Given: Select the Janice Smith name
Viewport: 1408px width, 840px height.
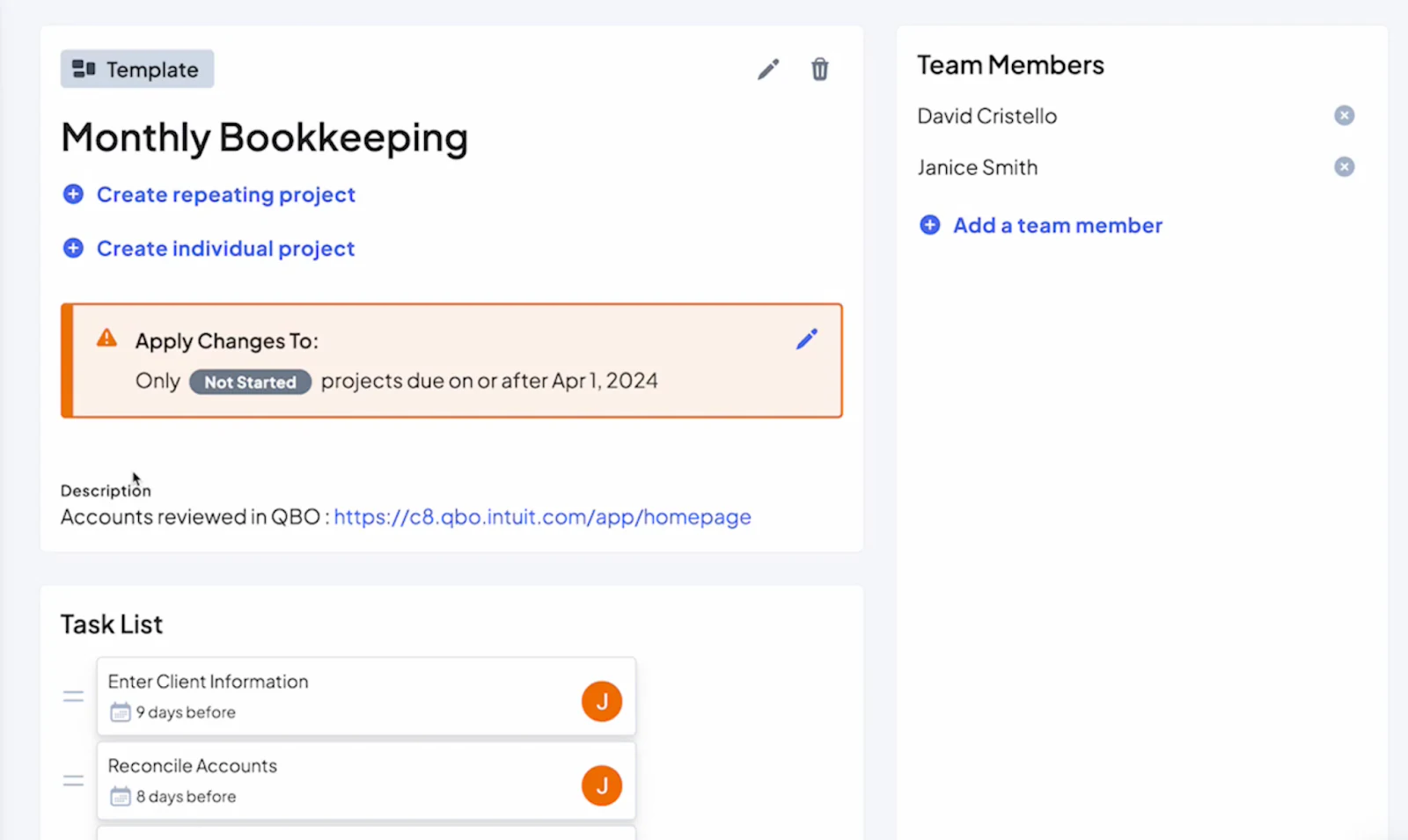Looking at the screenshot, I should (977, 167).
